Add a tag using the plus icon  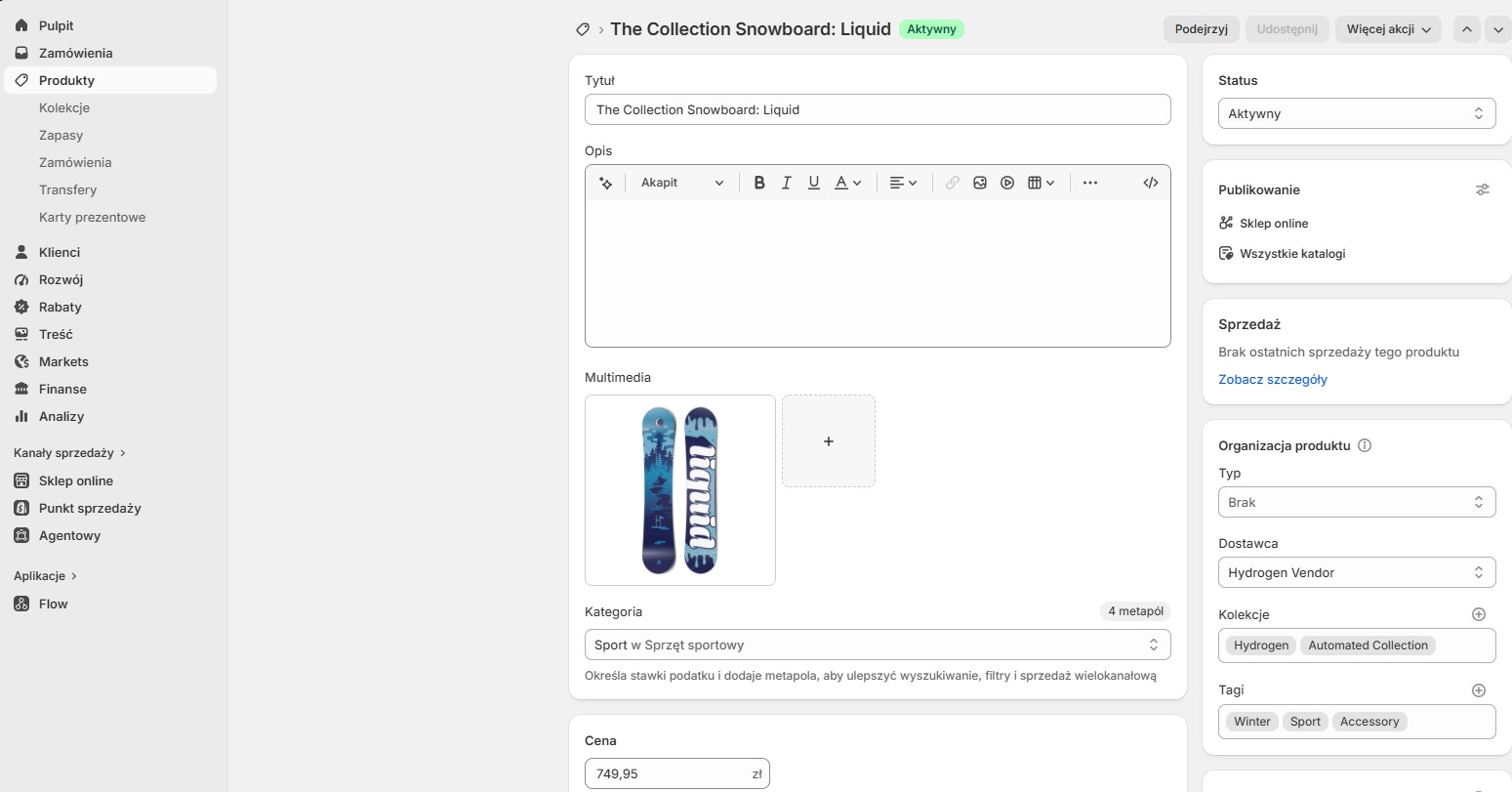[x=1479, y=690]
